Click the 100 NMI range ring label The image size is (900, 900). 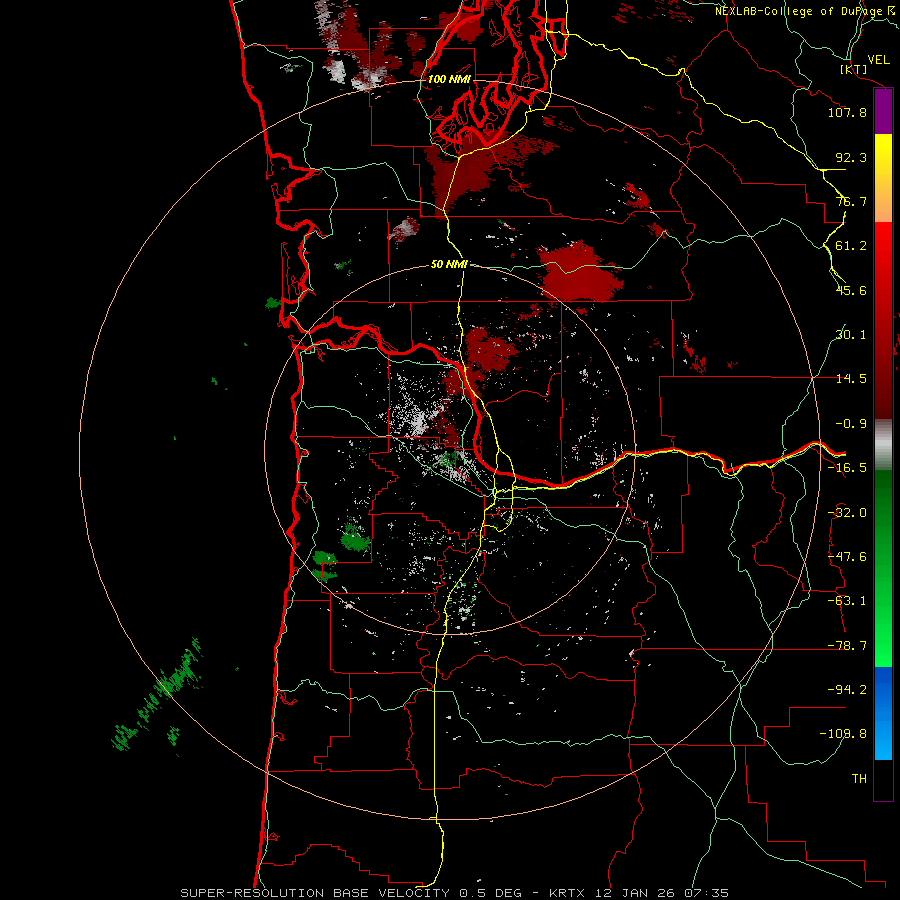(x=449, y=79)
